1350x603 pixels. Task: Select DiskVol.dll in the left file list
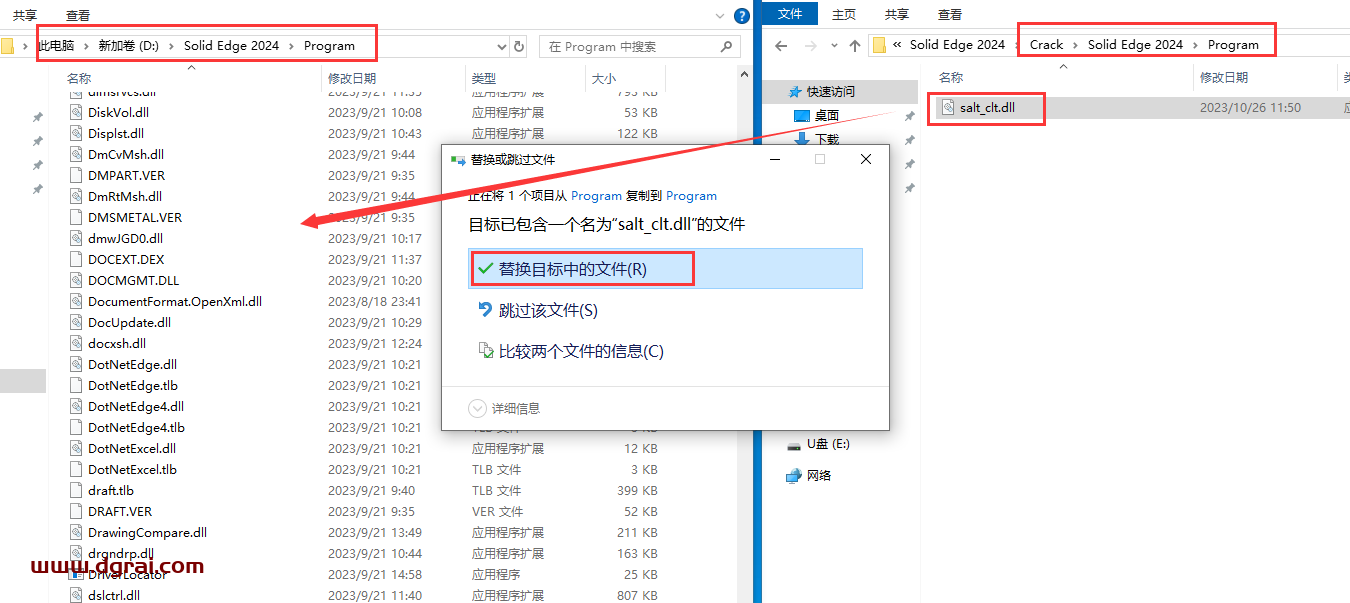tap(118, 112)
